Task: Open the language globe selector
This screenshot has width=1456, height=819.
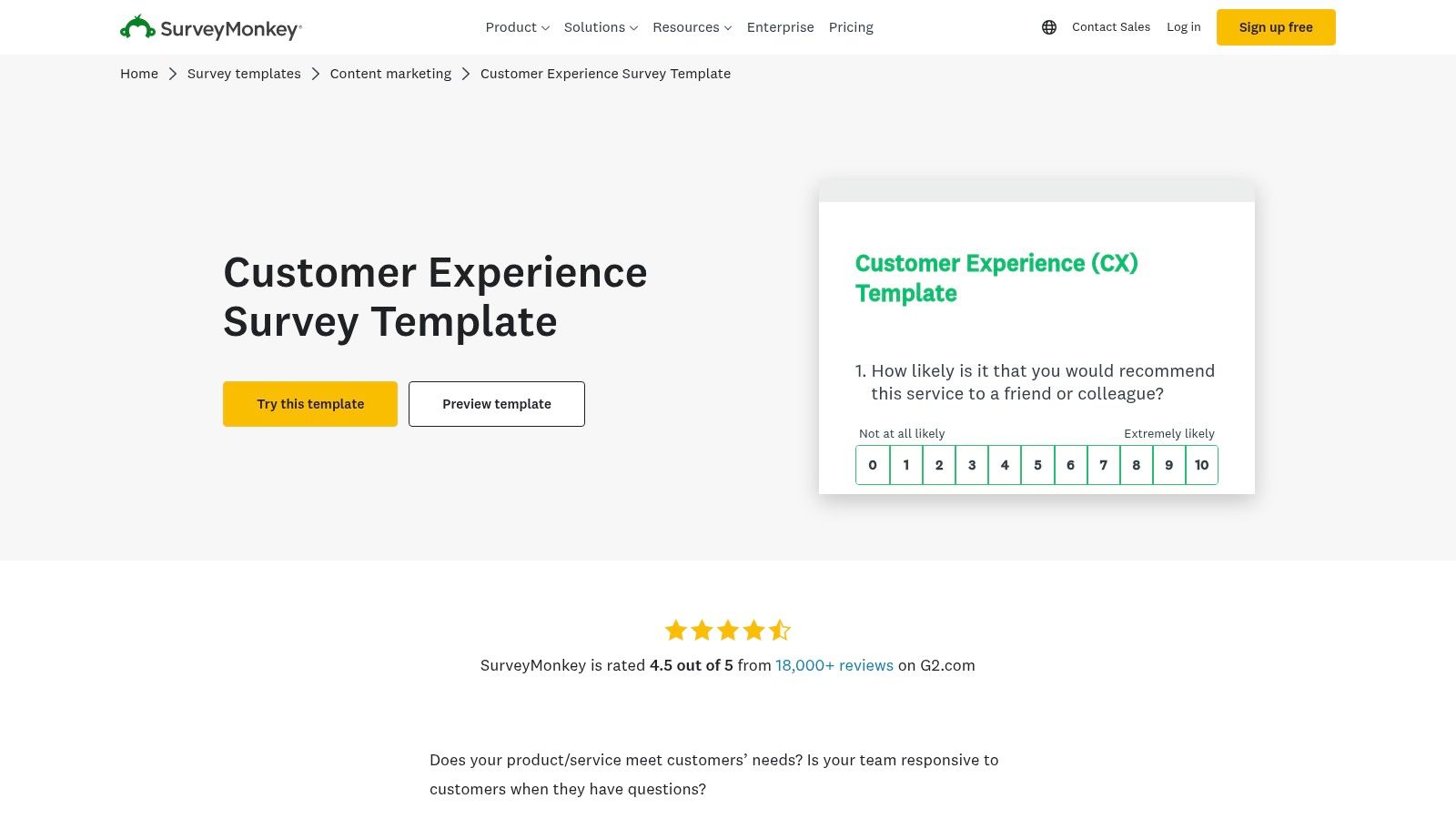Action: pyautogui.click(x=1049, y=27)
